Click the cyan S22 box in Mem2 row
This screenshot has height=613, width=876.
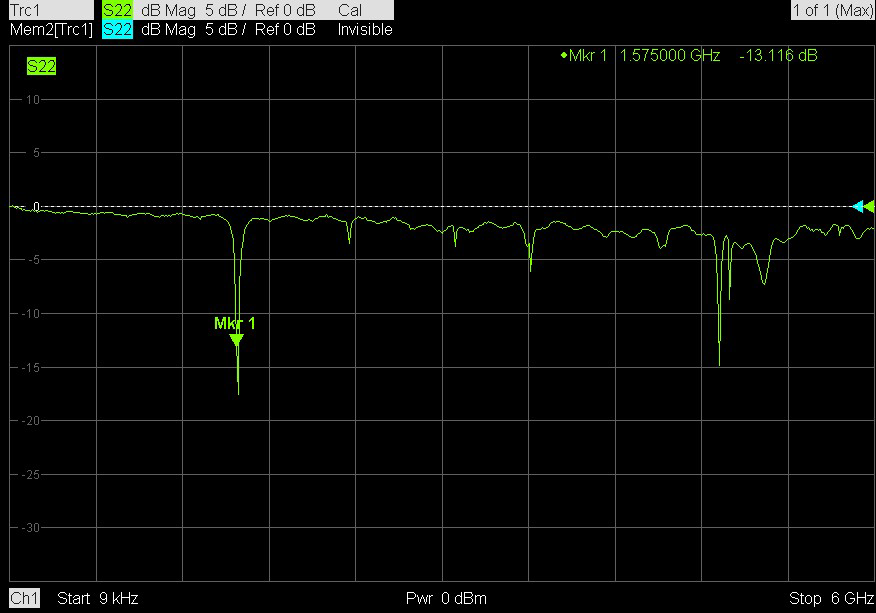point(117,30)
